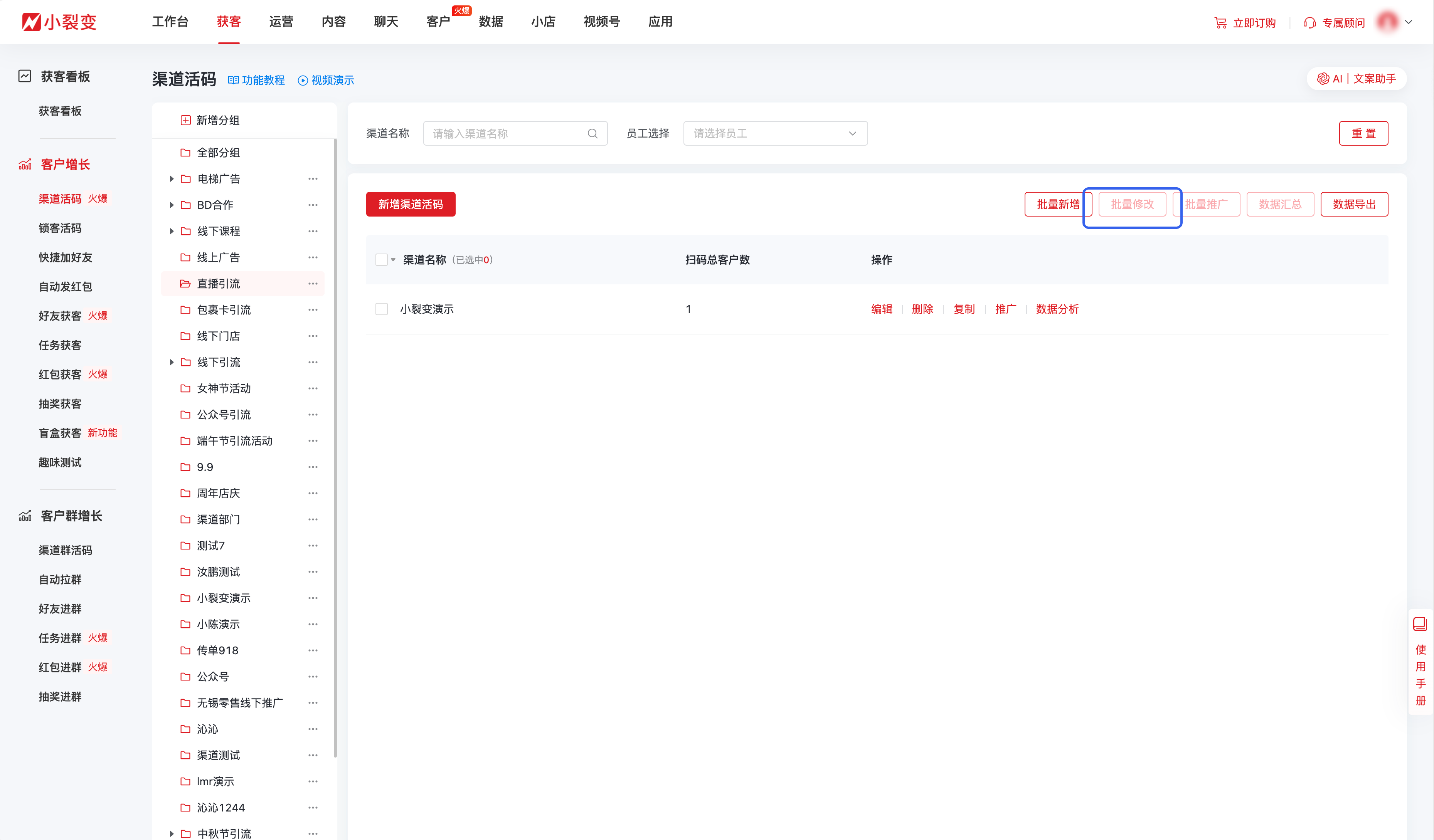Screen dimensions: 1434x840
Task: Open the AI 文案助手 assistant
Action: (x=1357, y=79)
